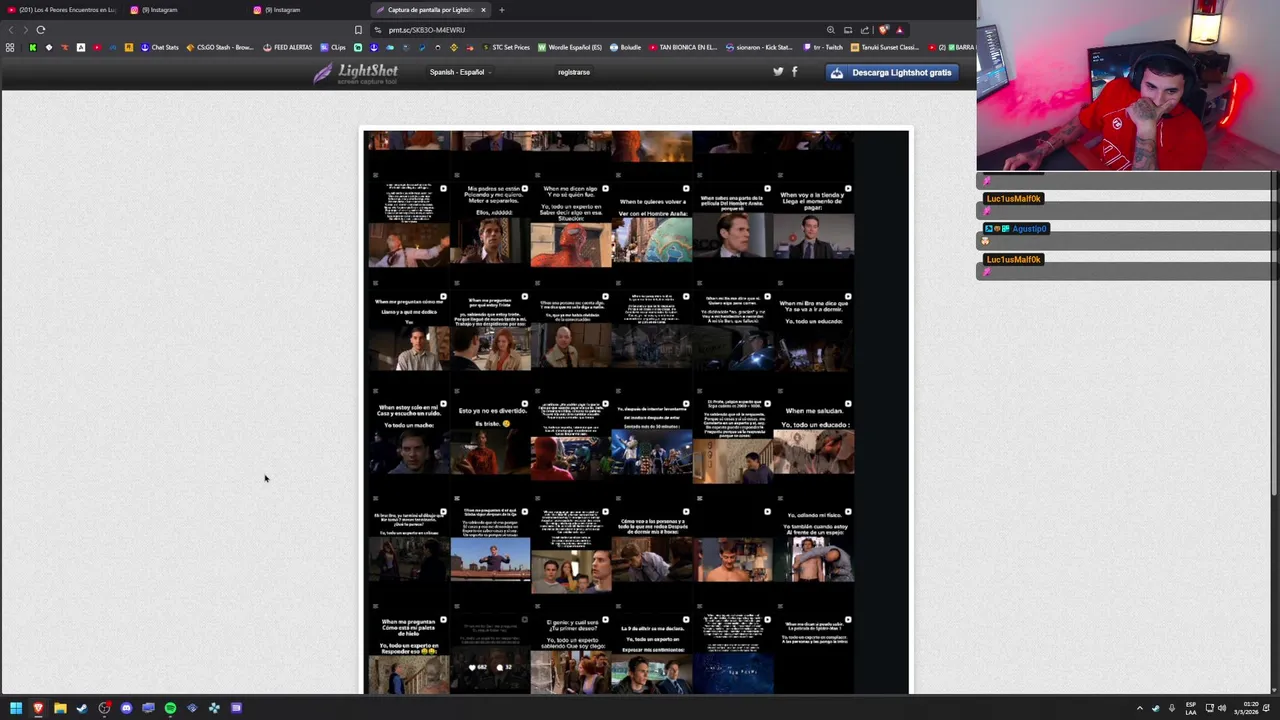
Task: Show hidden system tray icons
Action: coord(1139,708)
